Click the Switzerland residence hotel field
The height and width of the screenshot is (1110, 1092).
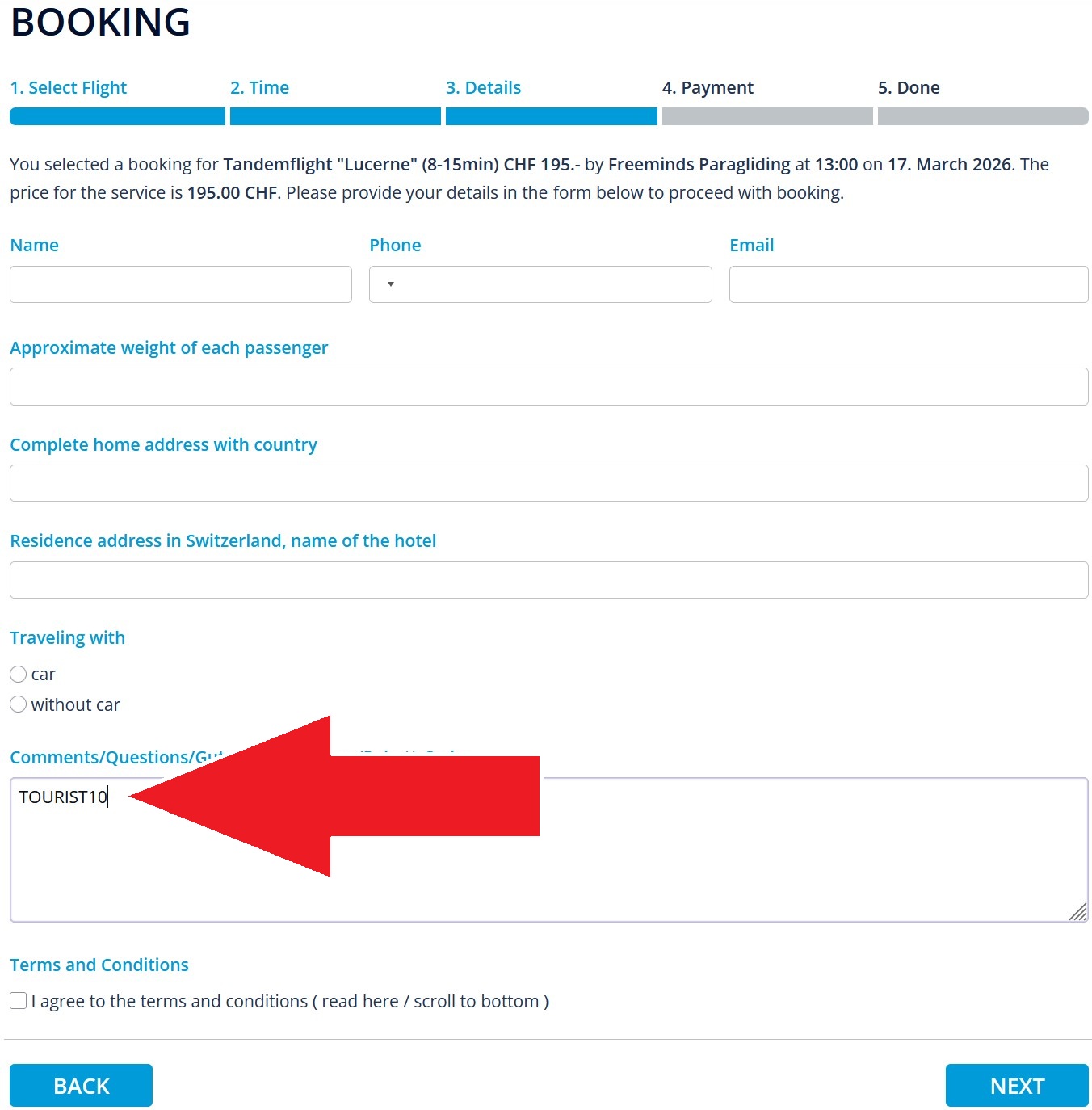tap(548, 580)
